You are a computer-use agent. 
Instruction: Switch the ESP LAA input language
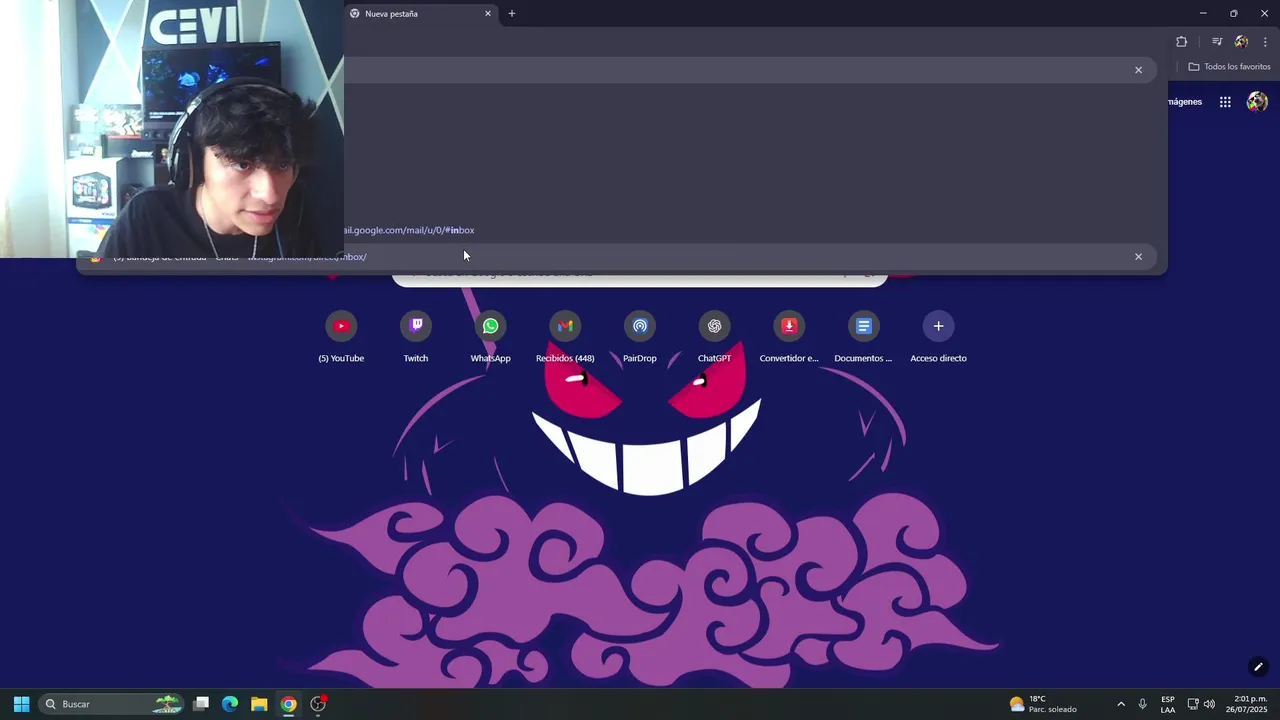pos(1168,704)
